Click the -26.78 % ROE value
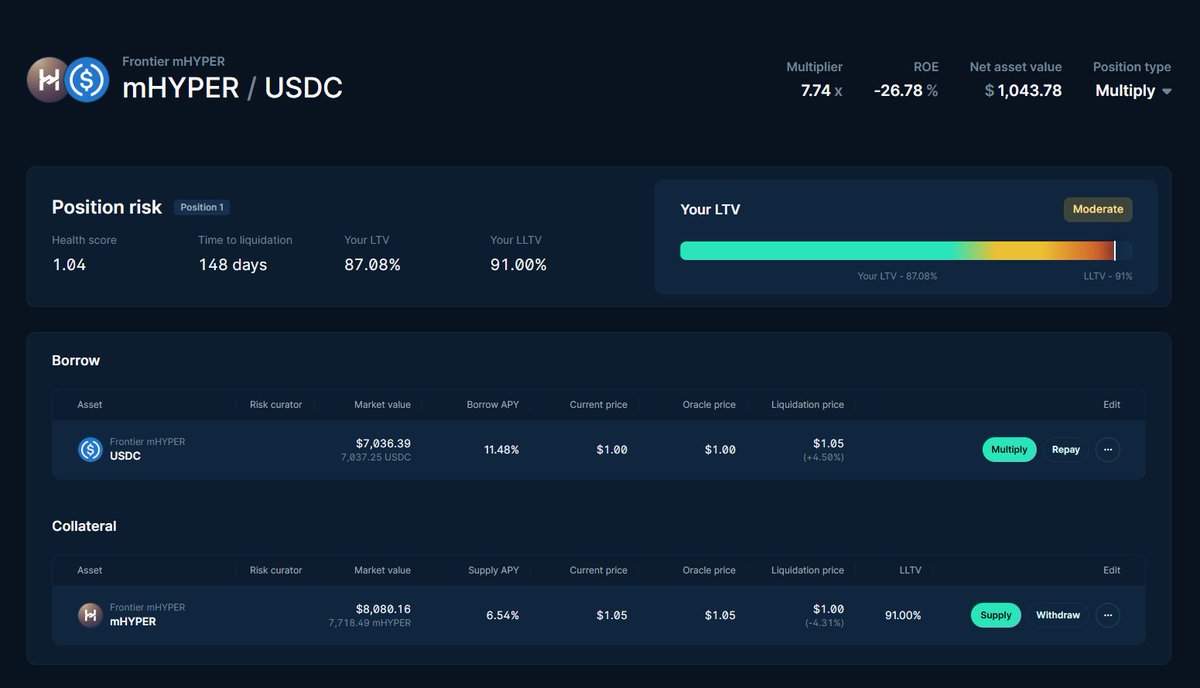 (x=906, y=91)
